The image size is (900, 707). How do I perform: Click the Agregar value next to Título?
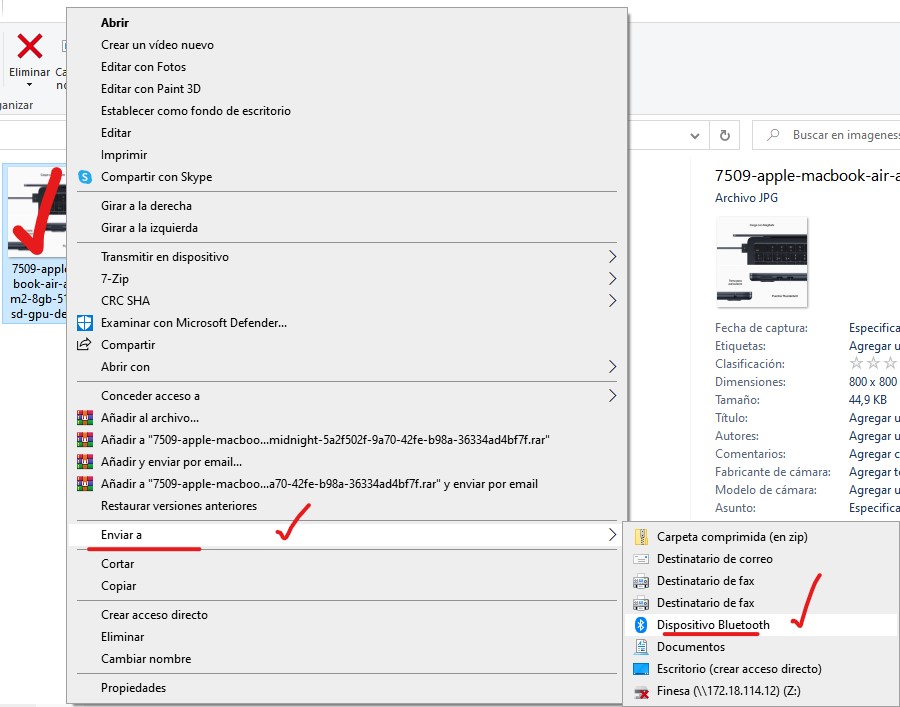point(874,418)
